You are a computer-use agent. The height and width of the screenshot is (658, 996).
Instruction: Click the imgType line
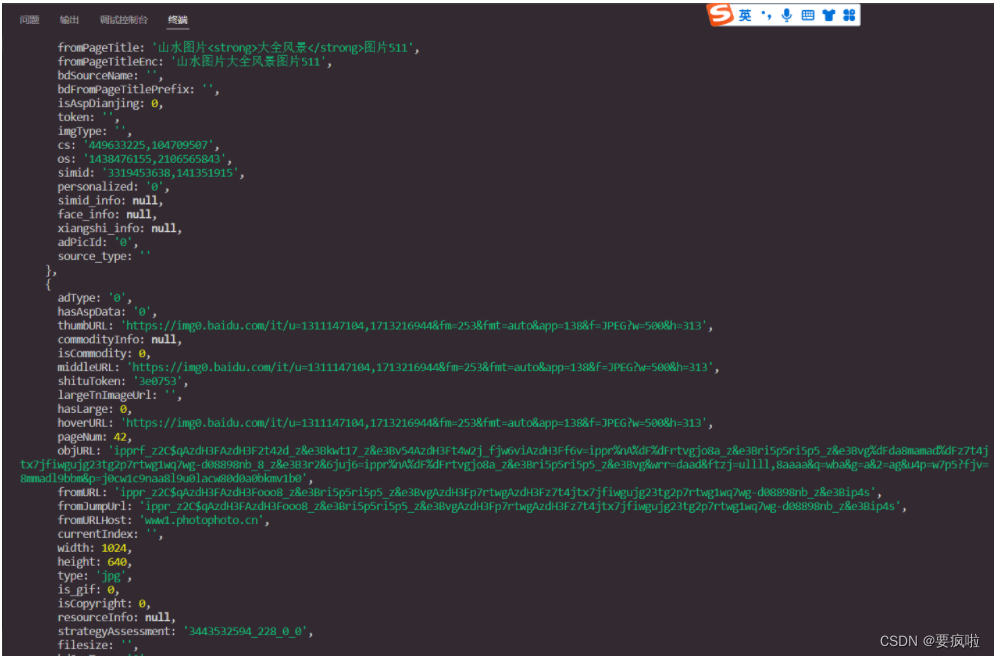(x=95, y=131)
